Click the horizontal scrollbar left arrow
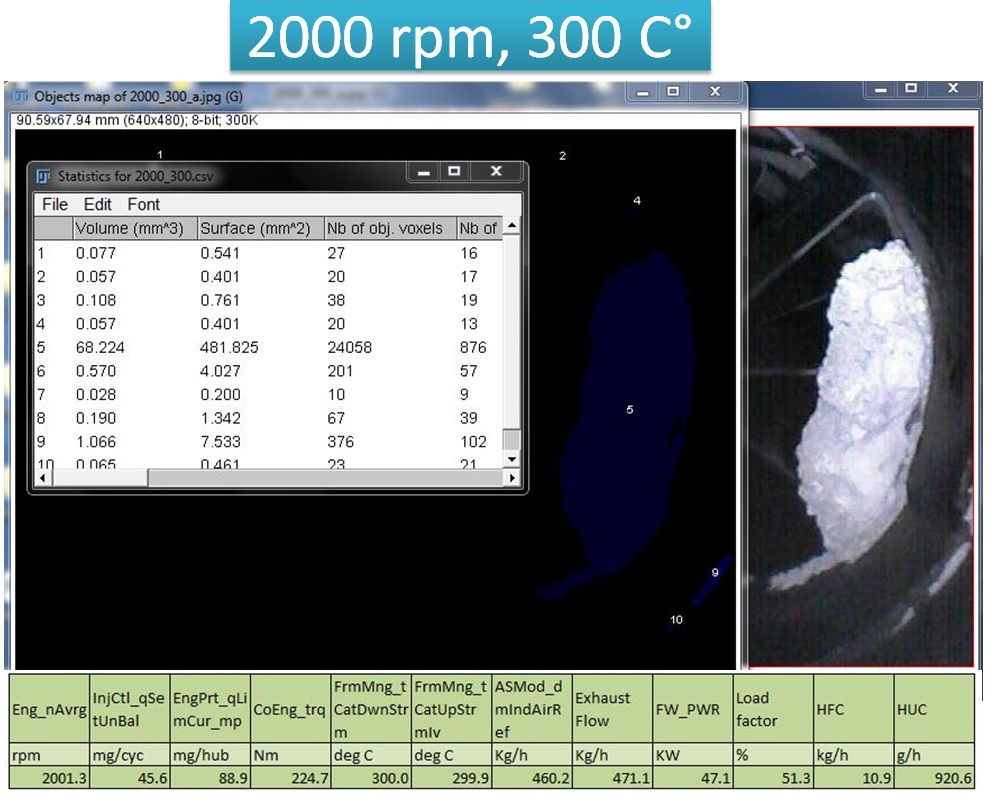This screenshot has height=807, width=997. pos(44,479)
